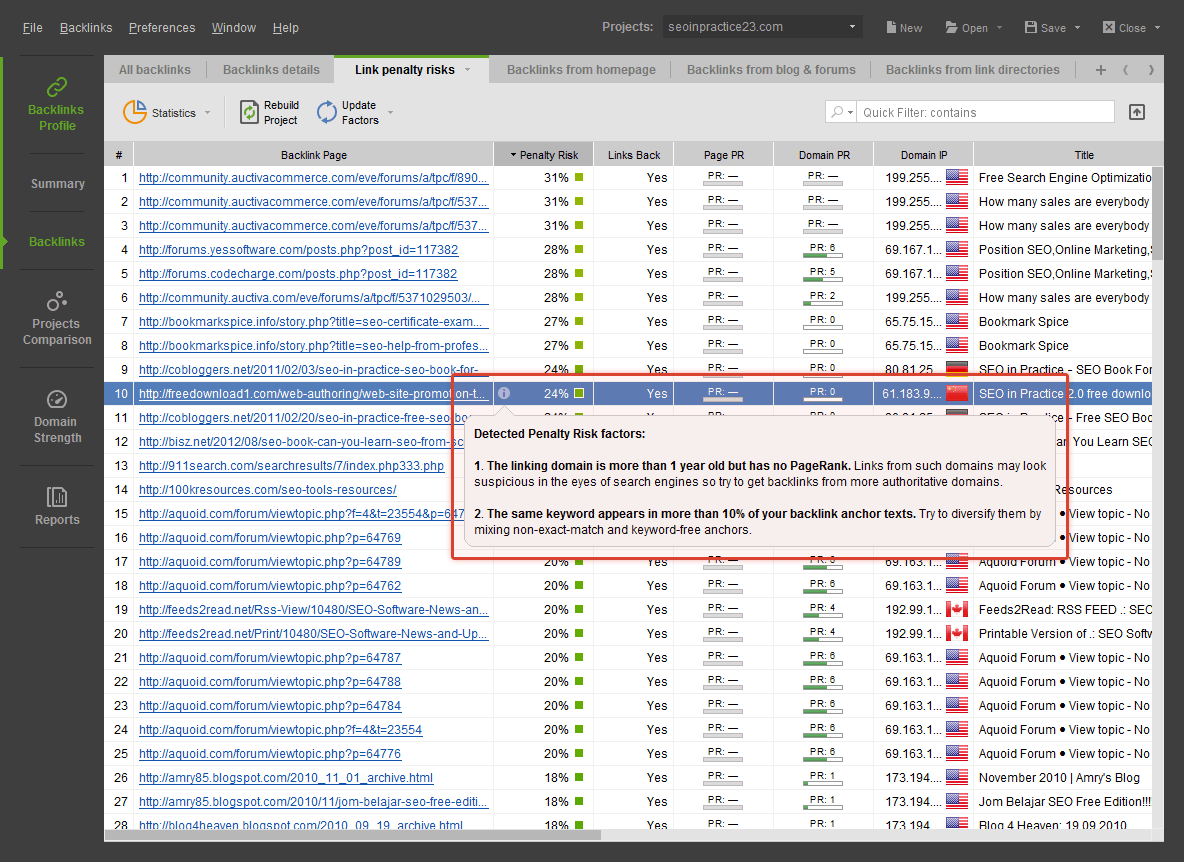This screenshot has width=1184, height=862.
Task: Sort by Domain IP column header
Action: (x=923, y=155)
